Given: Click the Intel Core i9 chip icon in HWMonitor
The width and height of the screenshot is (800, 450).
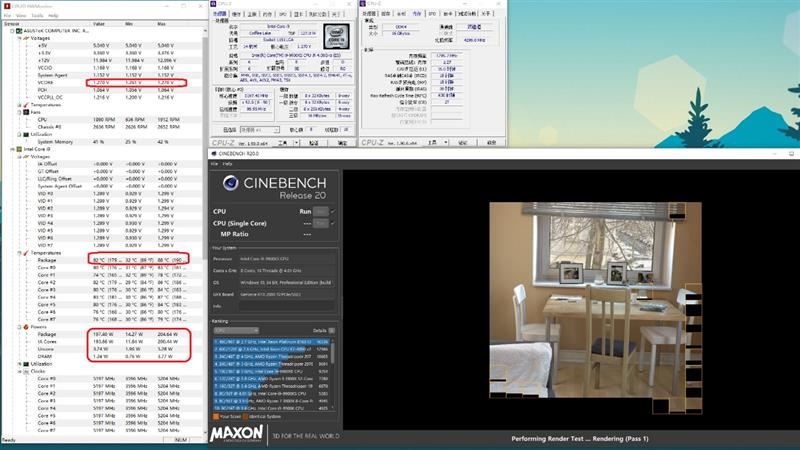Looking at the screenshot, I should 19,149.
